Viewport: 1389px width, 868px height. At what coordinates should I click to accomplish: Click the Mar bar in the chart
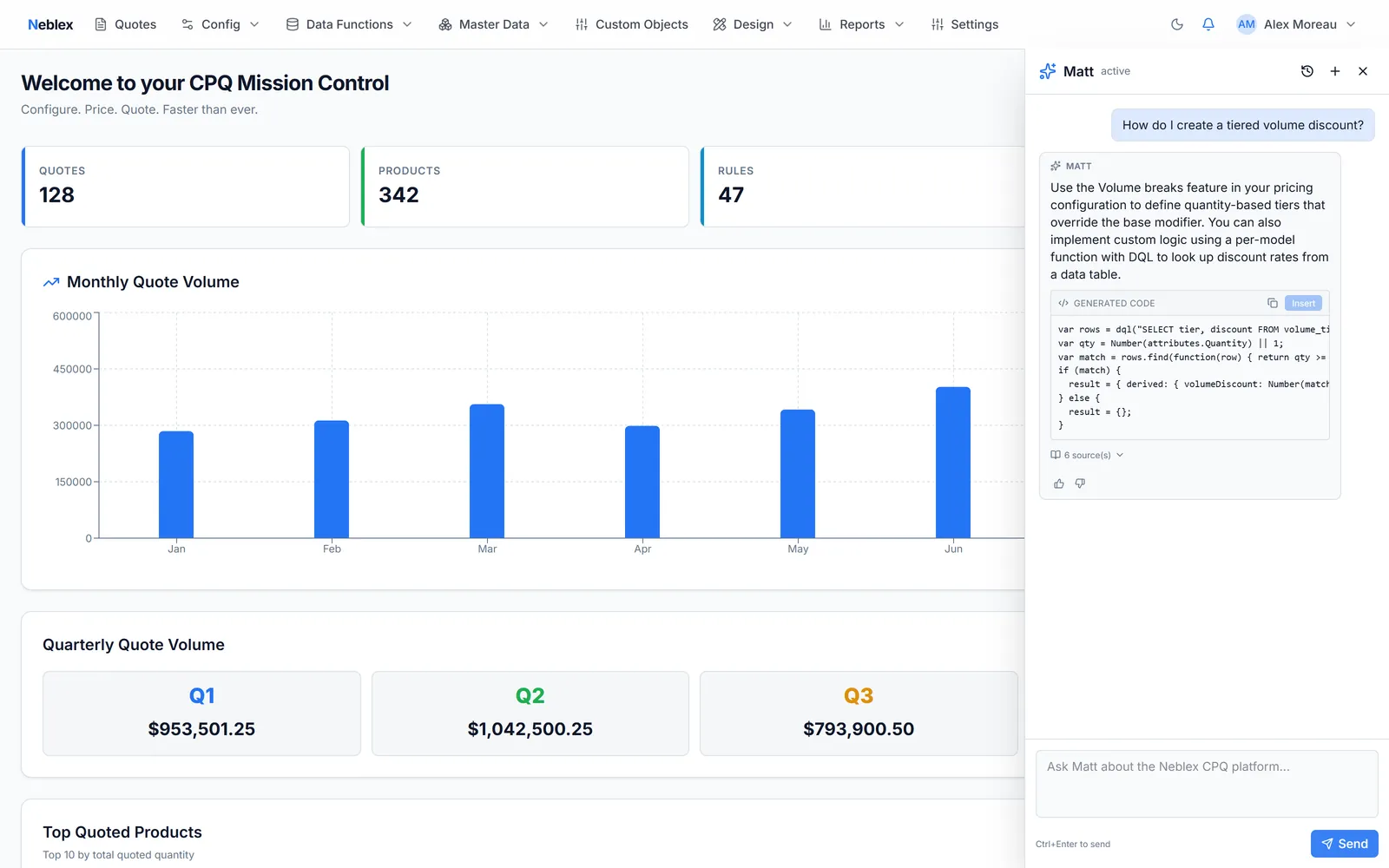click(x=487, y=471)
